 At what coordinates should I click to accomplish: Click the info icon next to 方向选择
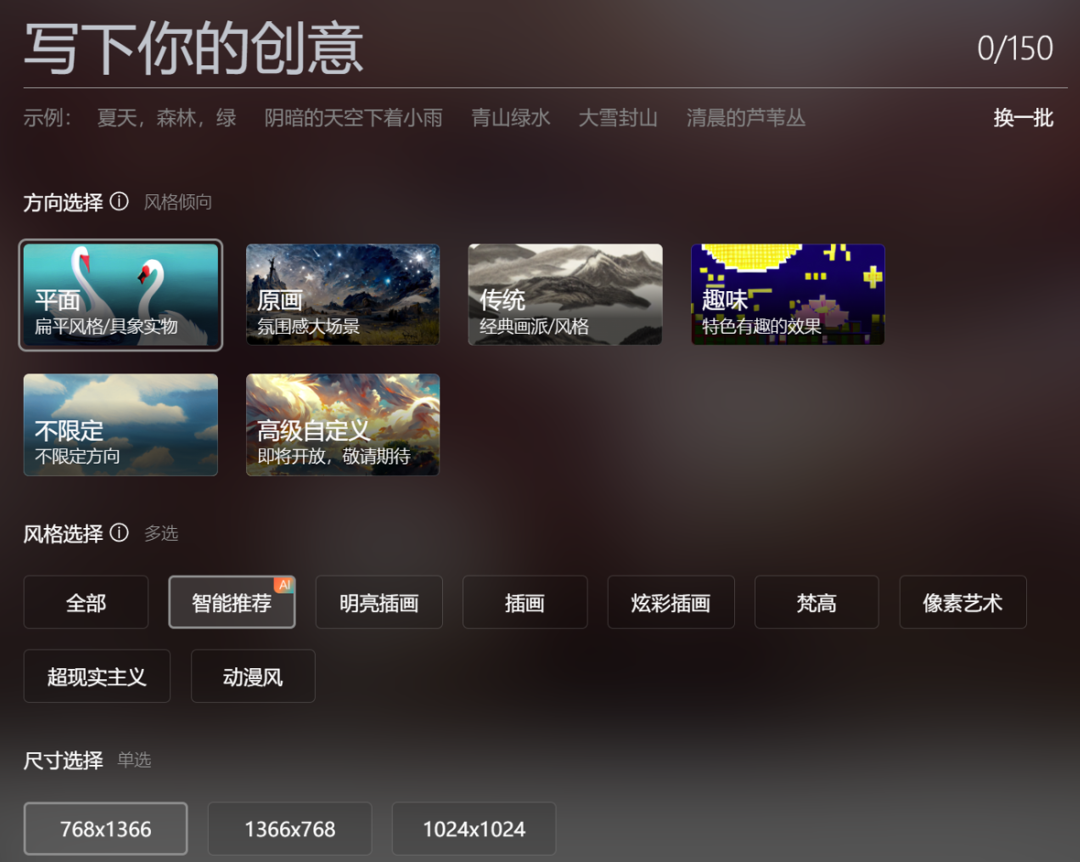point(119,202)
